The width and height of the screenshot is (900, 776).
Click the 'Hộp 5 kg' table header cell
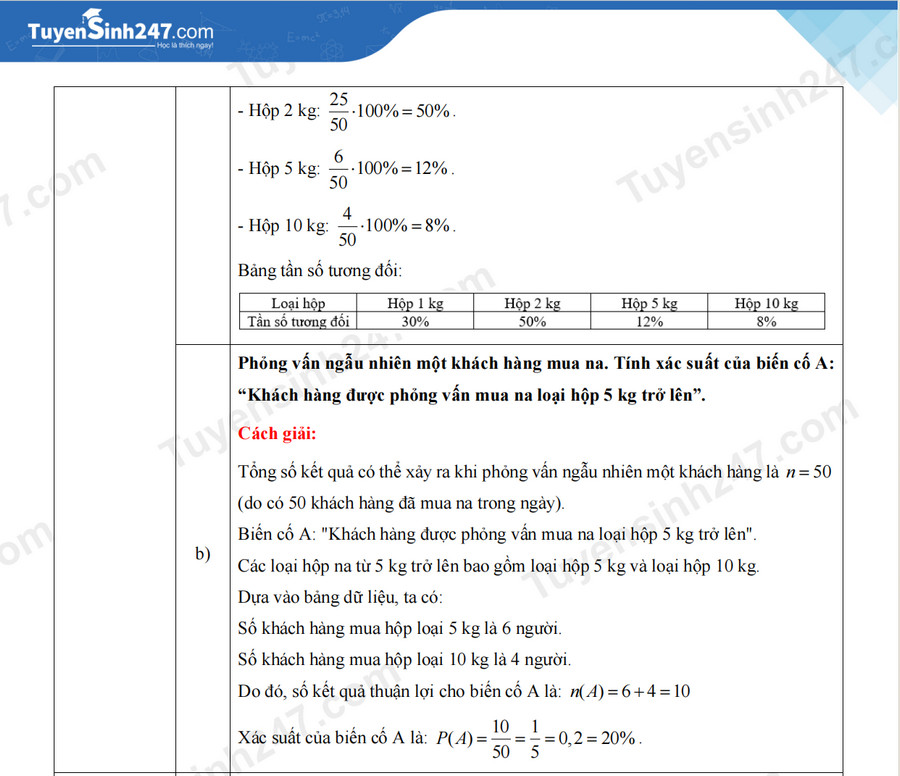pos(649,302)
